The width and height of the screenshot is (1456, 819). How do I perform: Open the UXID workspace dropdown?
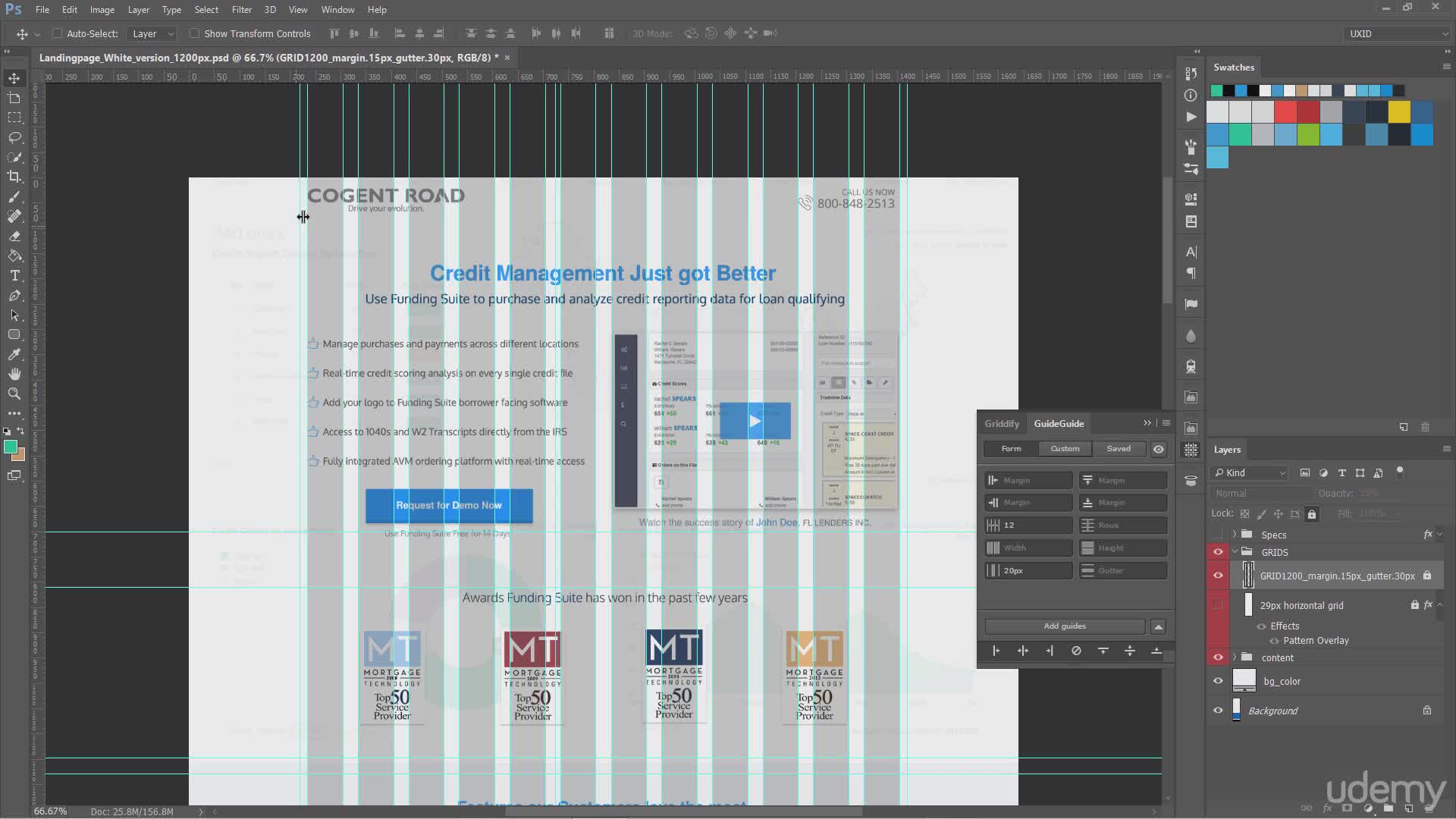pyautogui.click(x=1397, y=33)
